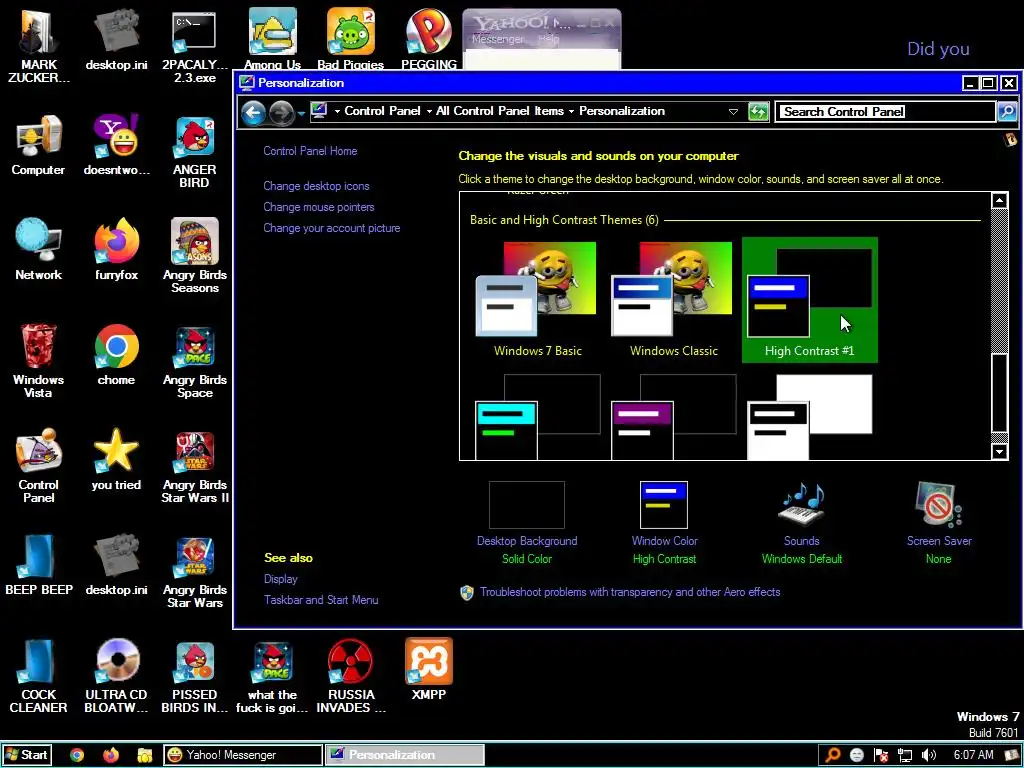Click Change your account picture link
Screen dimensions: 1024x768
tap(332, 228)
